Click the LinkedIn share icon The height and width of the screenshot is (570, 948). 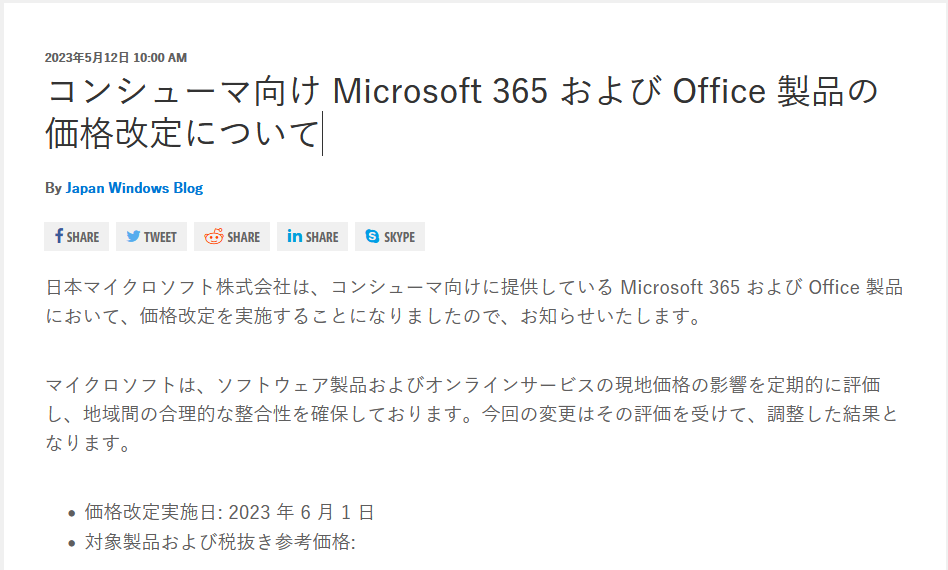[294, 236]
